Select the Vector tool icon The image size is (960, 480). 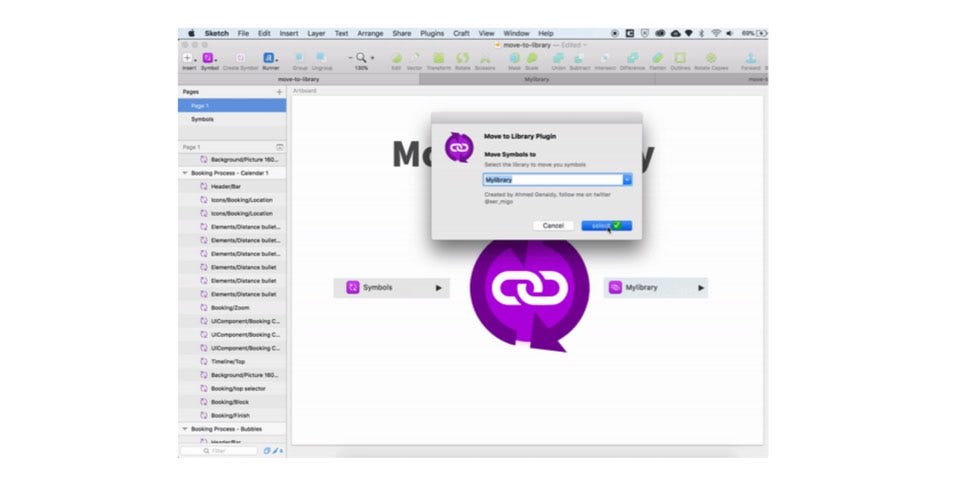coord(414,58)
